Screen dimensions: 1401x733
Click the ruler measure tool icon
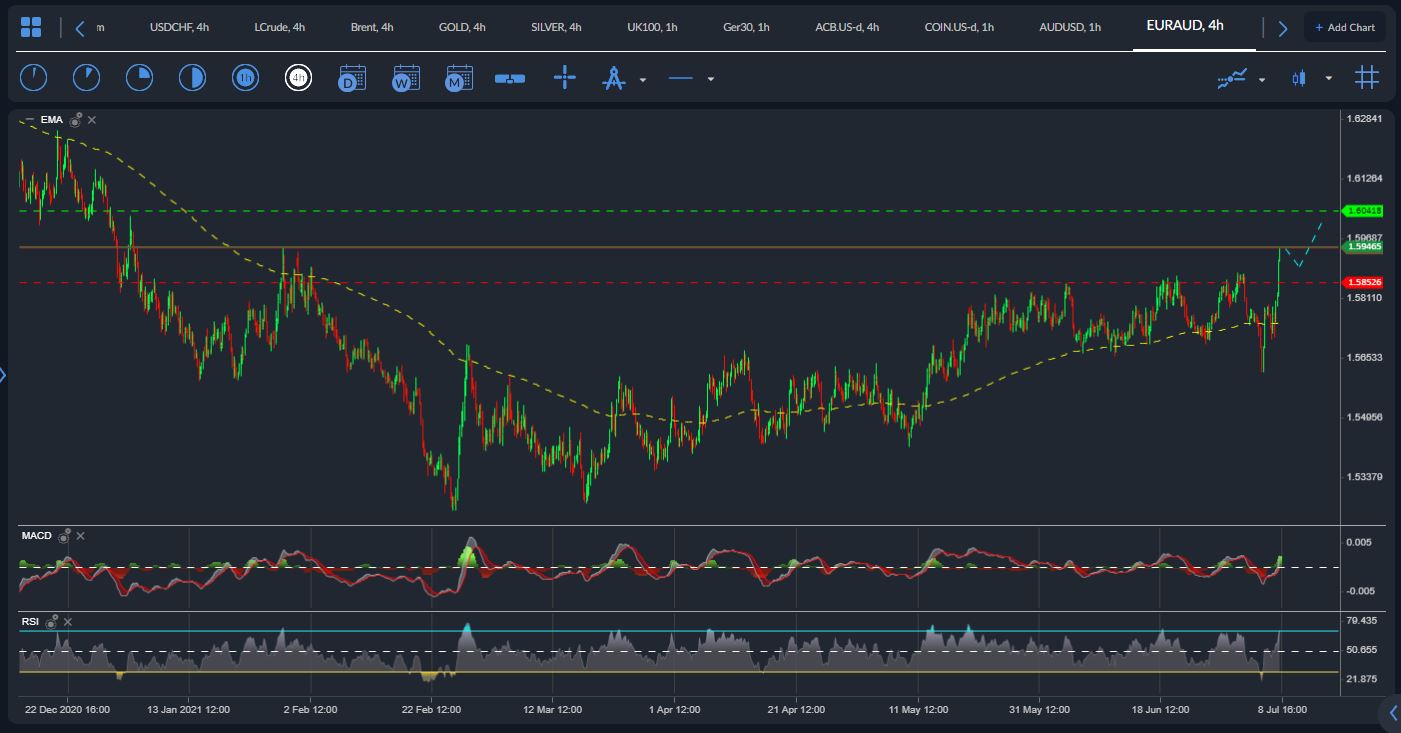click(510, 78)
